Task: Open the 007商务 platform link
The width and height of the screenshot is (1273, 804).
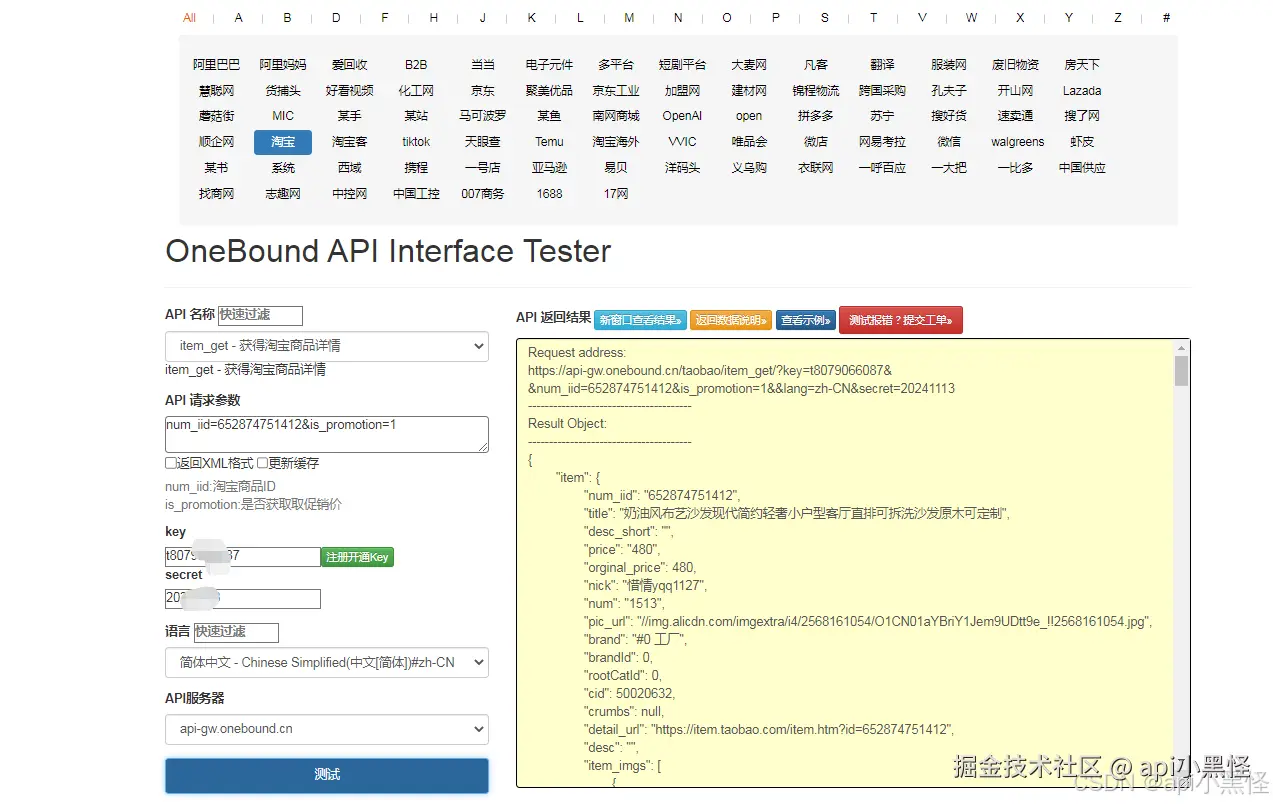Action: tap(482, 194)
